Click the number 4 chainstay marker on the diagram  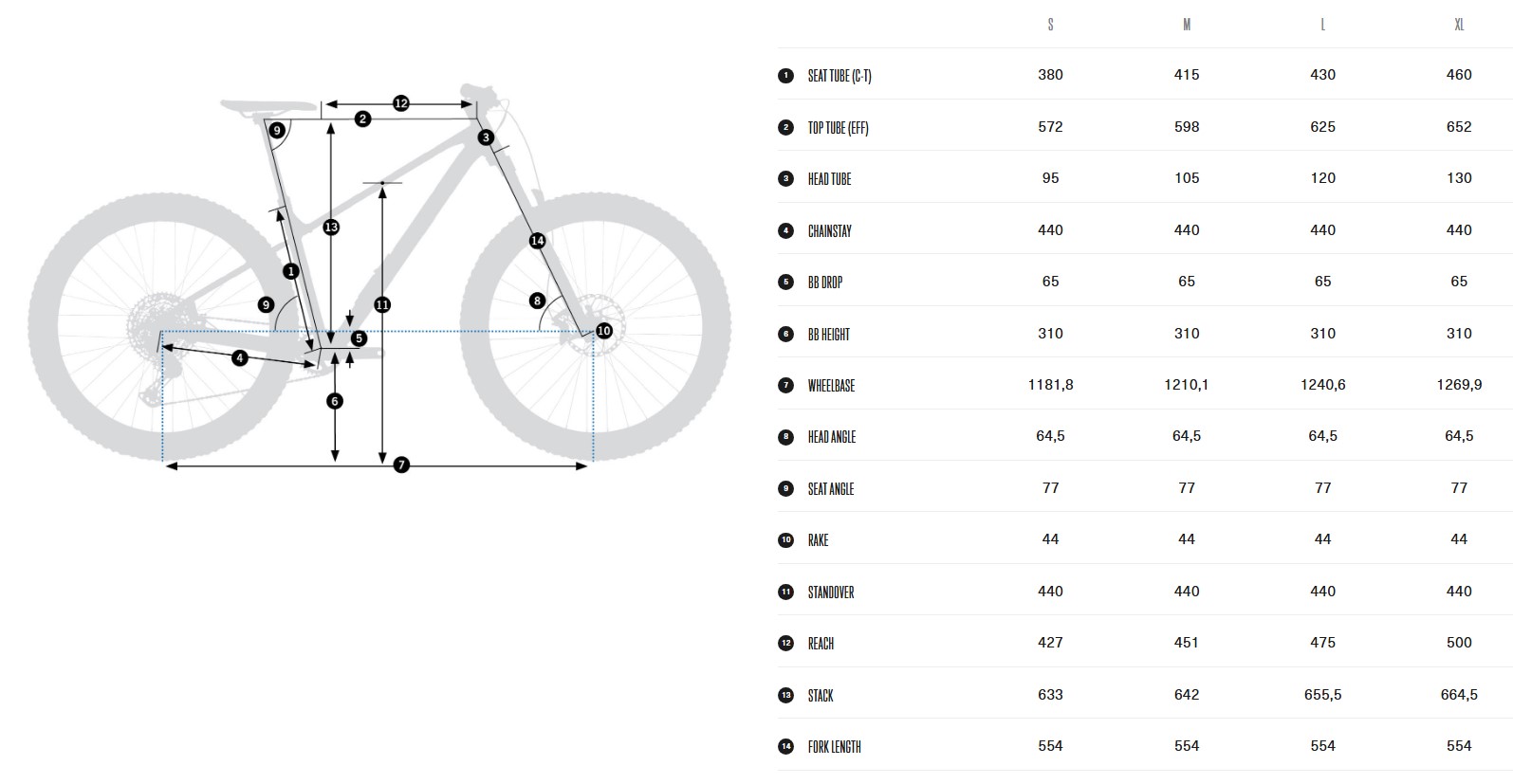pos(239,357)
